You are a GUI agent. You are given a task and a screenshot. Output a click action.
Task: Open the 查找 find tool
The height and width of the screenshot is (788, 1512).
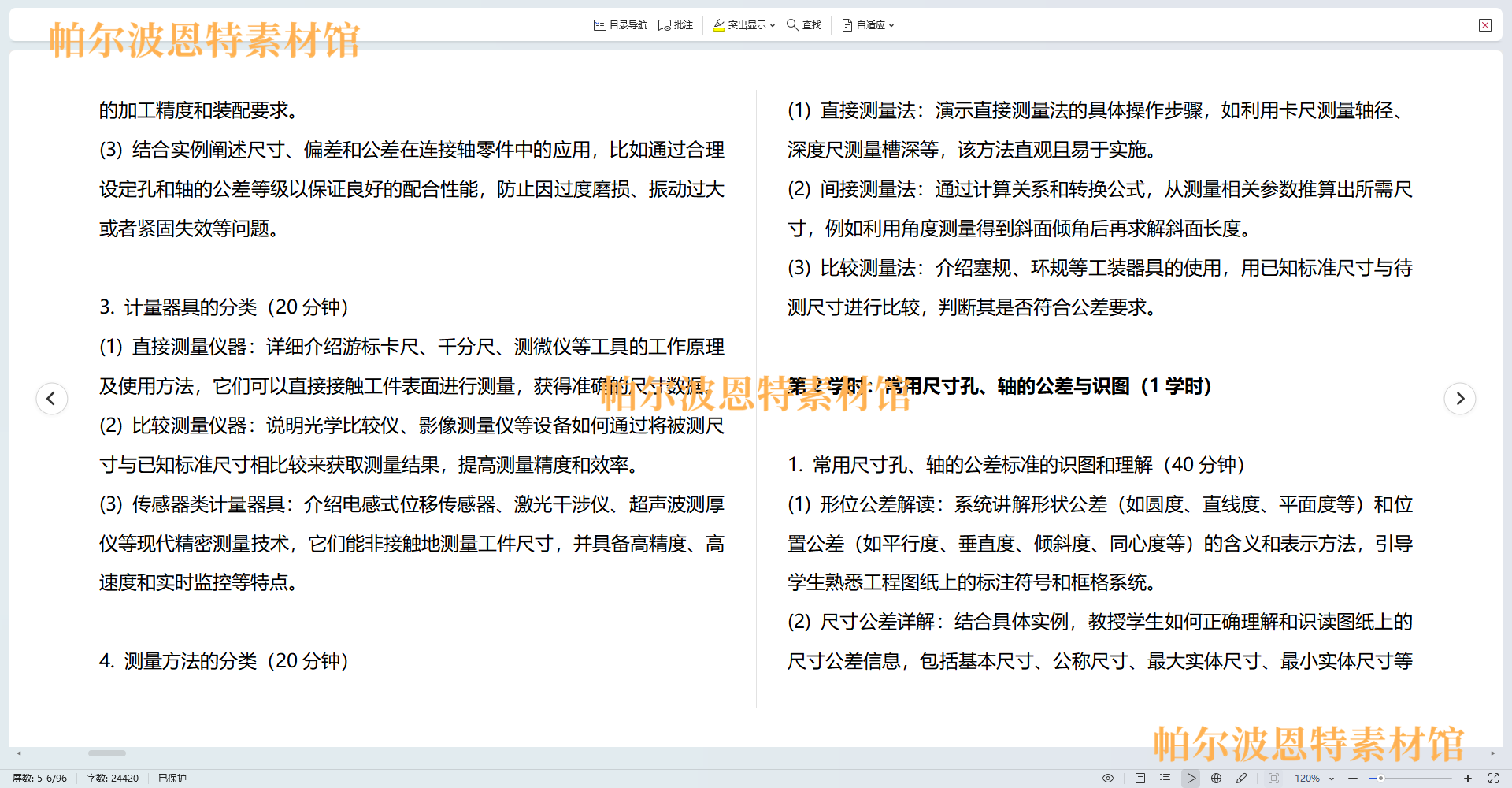pos(804,25)
